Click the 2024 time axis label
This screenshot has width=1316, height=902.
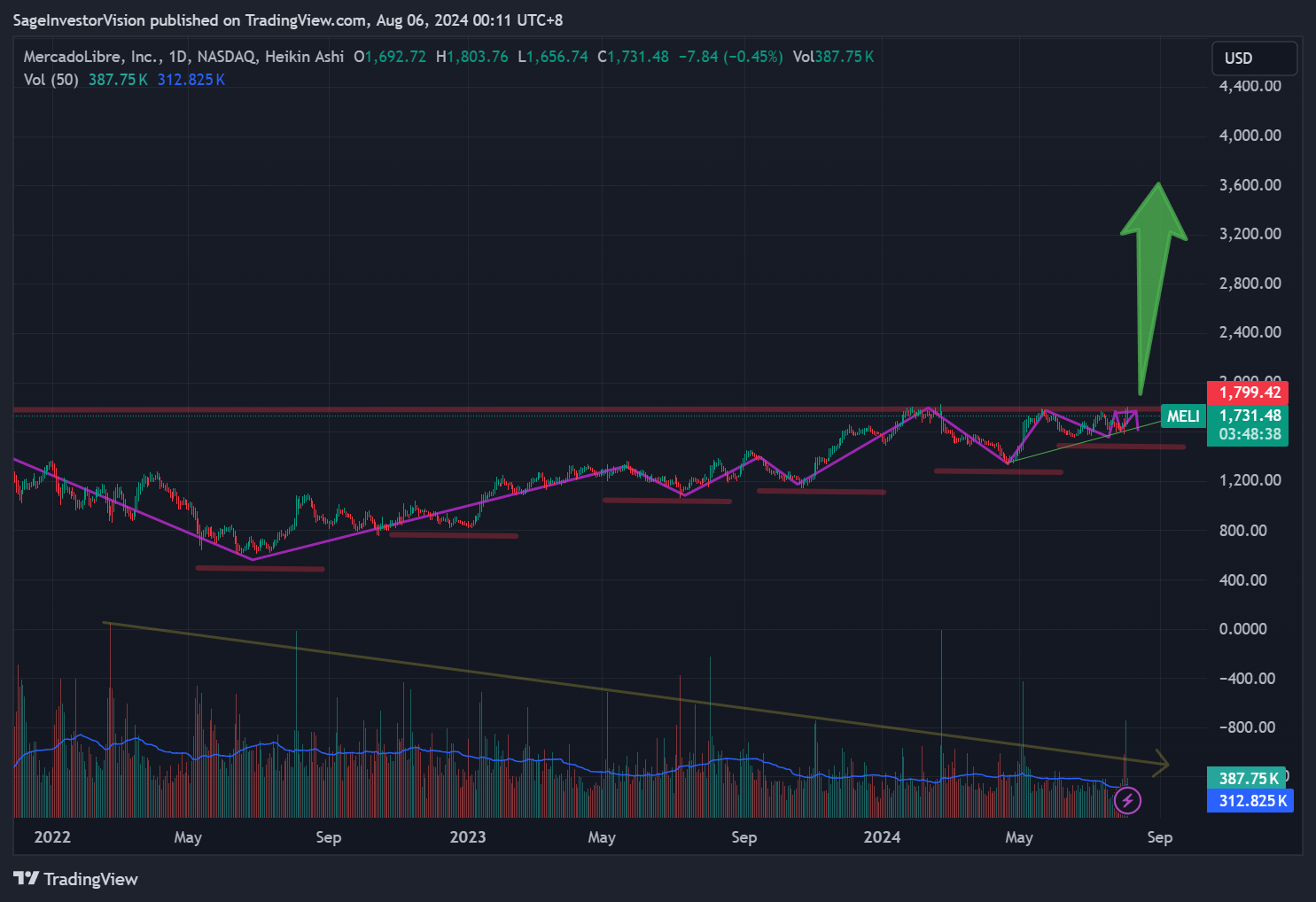[x=882, y=837]
